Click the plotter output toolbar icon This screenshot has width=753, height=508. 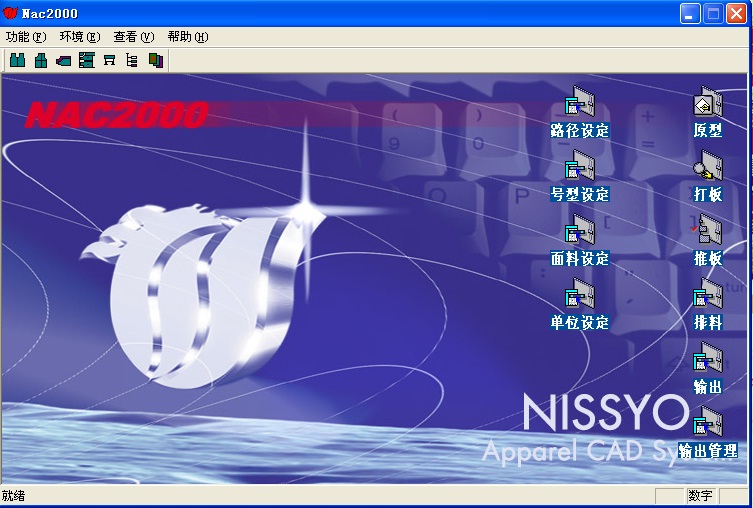coord(109,60)
